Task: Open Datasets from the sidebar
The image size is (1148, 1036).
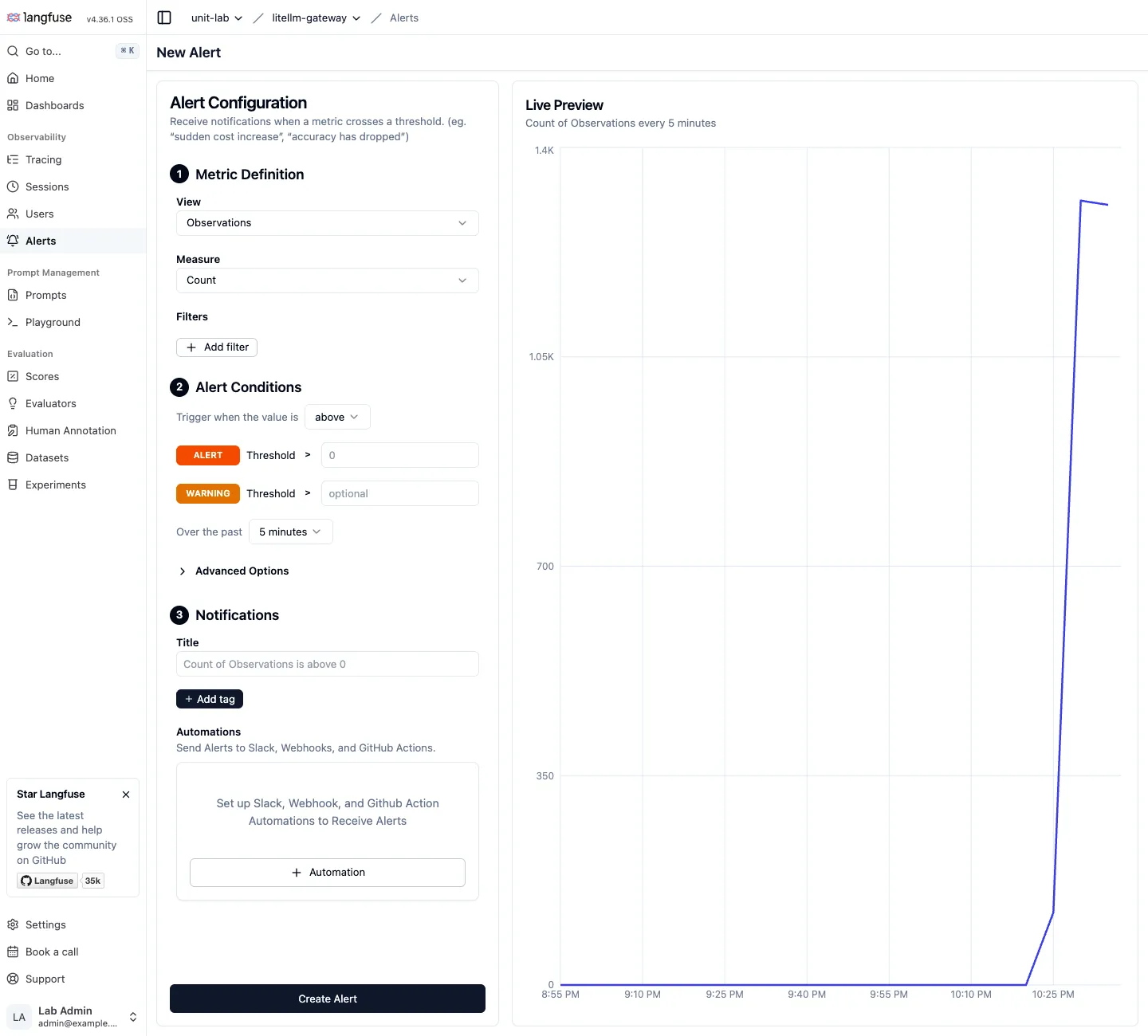Action: tap(73, 457)
